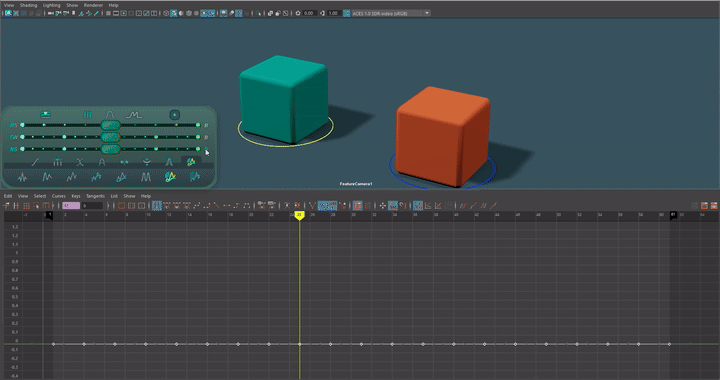
Task: Click the first jagged wave icon in bottom row
Action: (22, 177)
